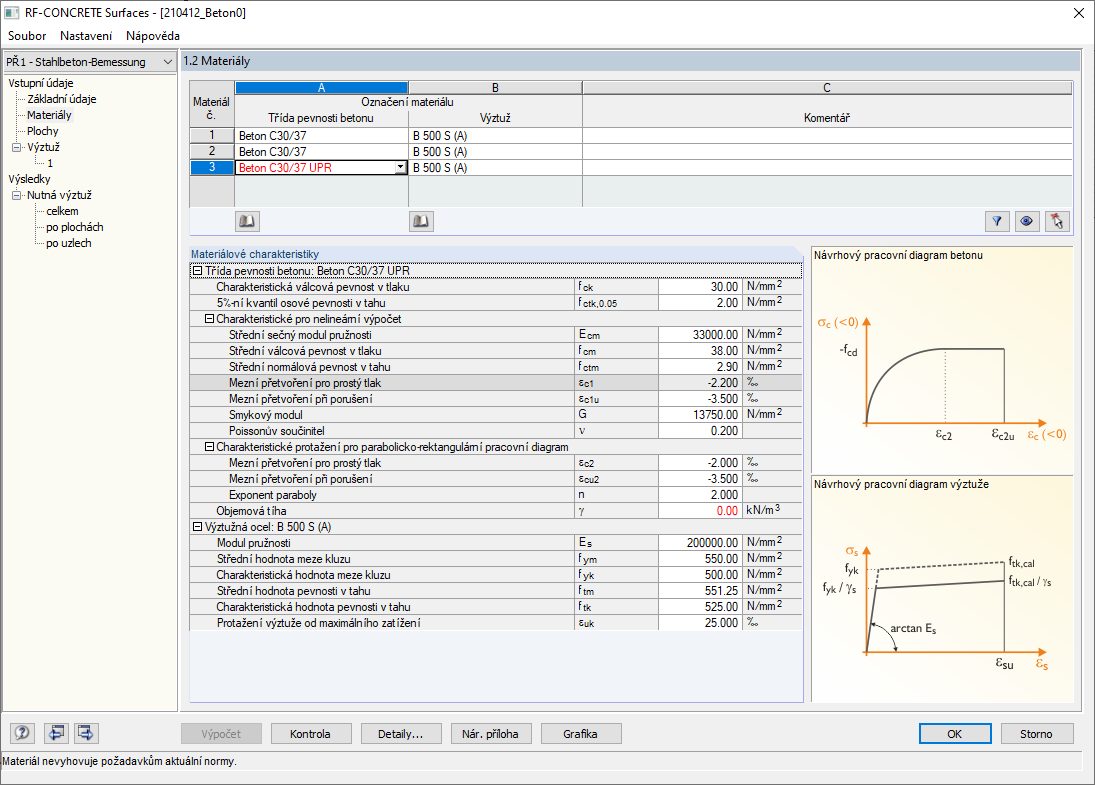Open the Soubor menu
Image resolution: width=1095 pixels, height=785 pixels.
[x=27, y=36]
